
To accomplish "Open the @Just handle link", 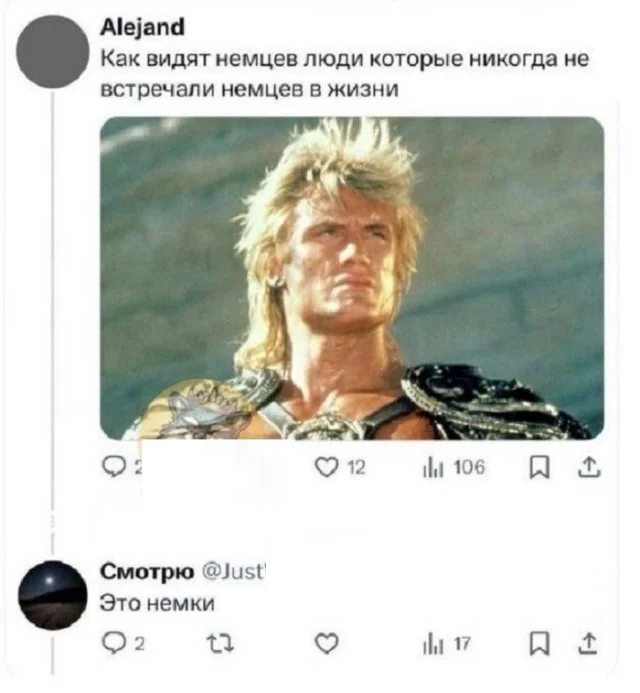I will [x=233, y=572].
